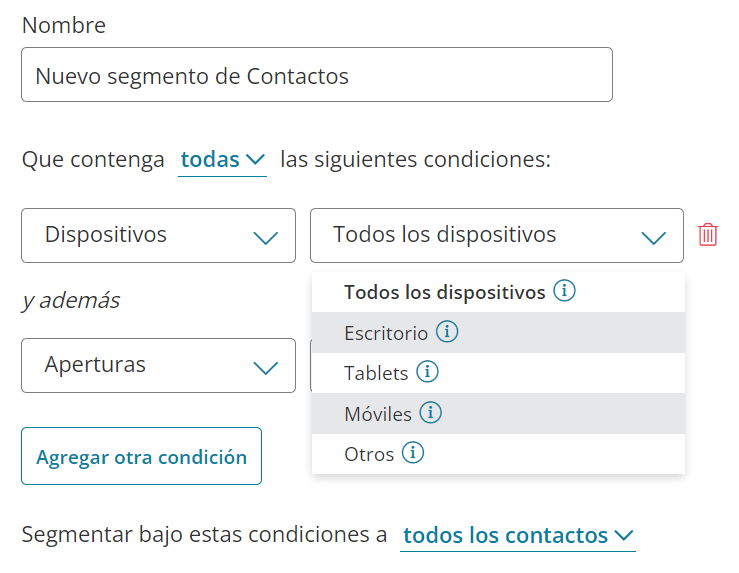739x573 pixels.
Task: Click the partially hidden field beside Aperturas
Action: coord(311,365)
